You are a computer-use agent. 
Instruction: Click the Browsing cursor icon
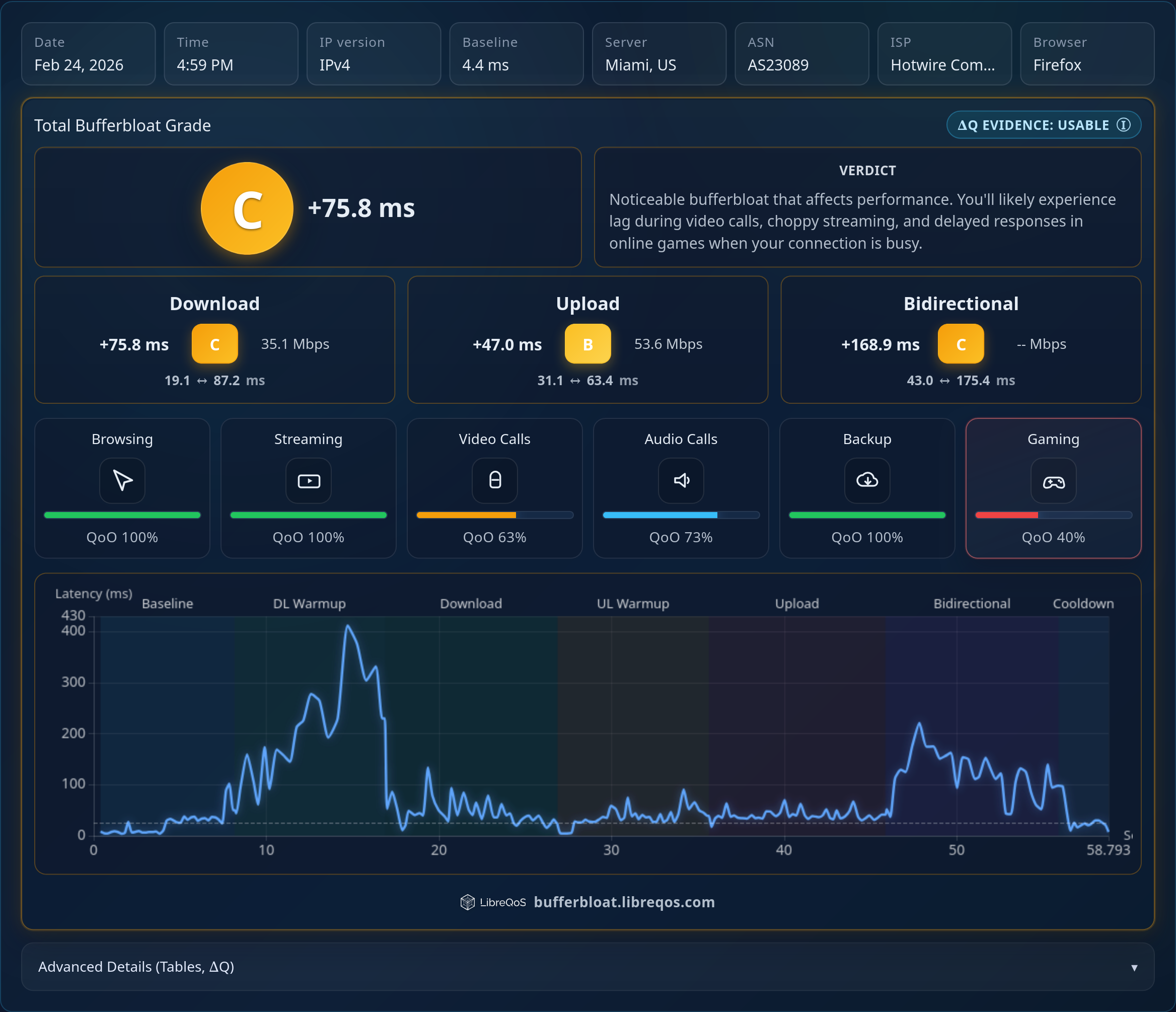[122, 480]
